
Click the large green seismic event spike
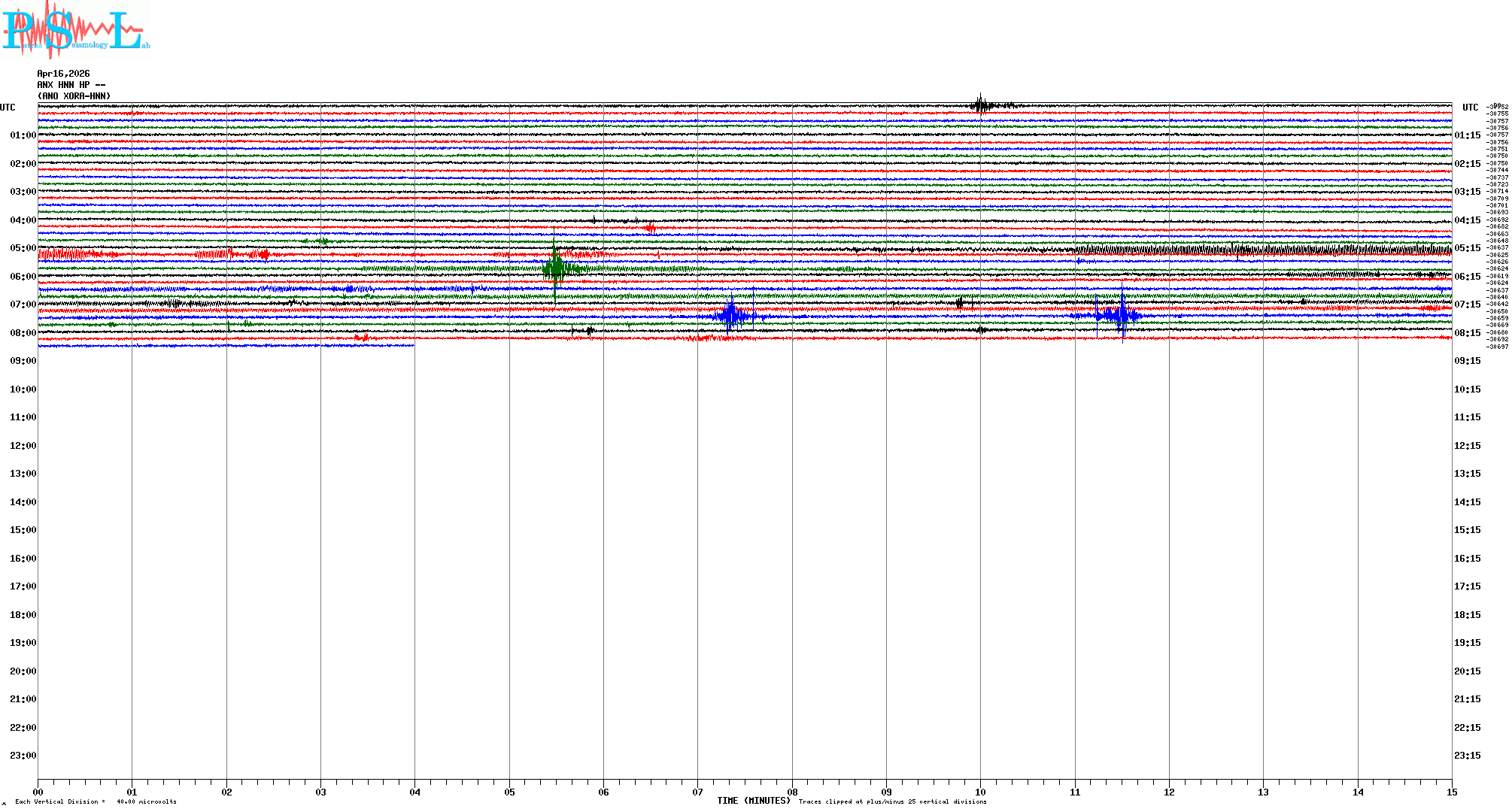coord(555,267)
